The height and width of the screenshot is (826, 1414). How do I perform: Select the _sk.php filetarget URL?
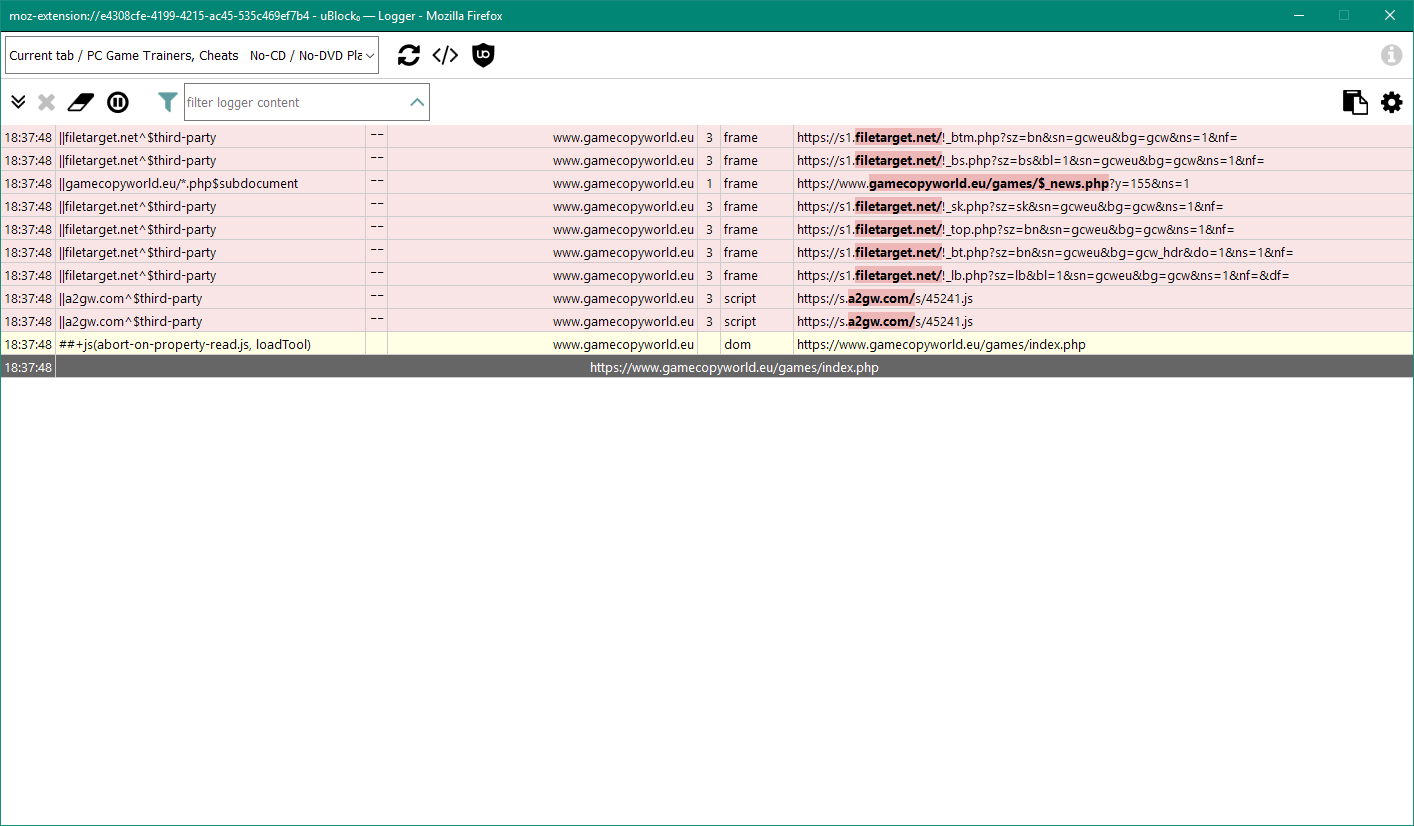[x=1010, y=206]
